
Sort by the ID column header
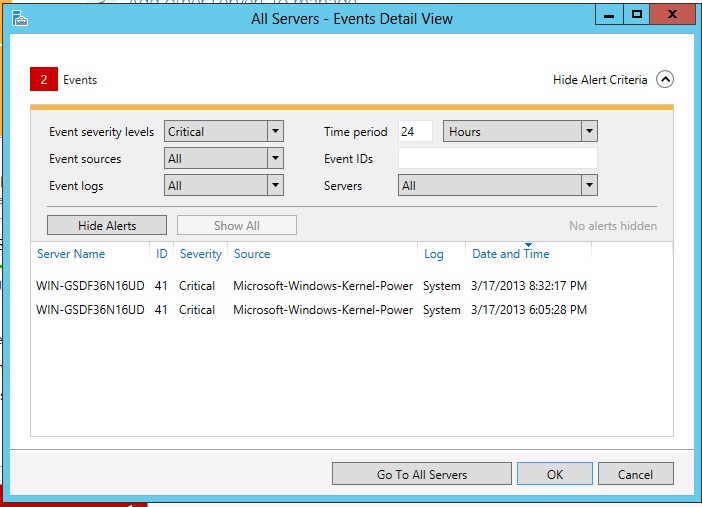161,254
